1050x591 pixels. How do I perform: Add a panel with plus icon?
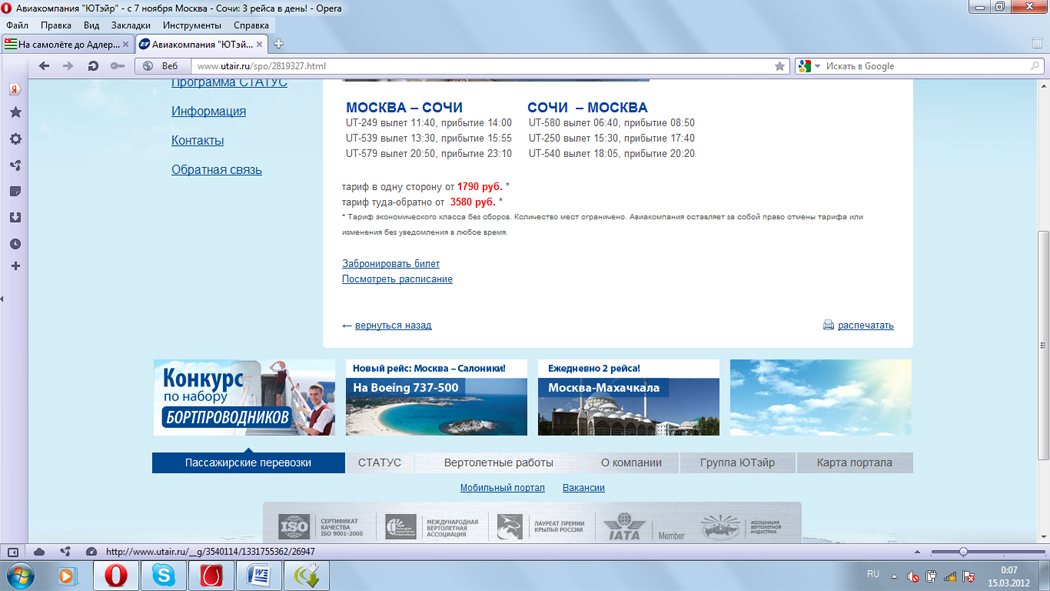coord(15,266)
